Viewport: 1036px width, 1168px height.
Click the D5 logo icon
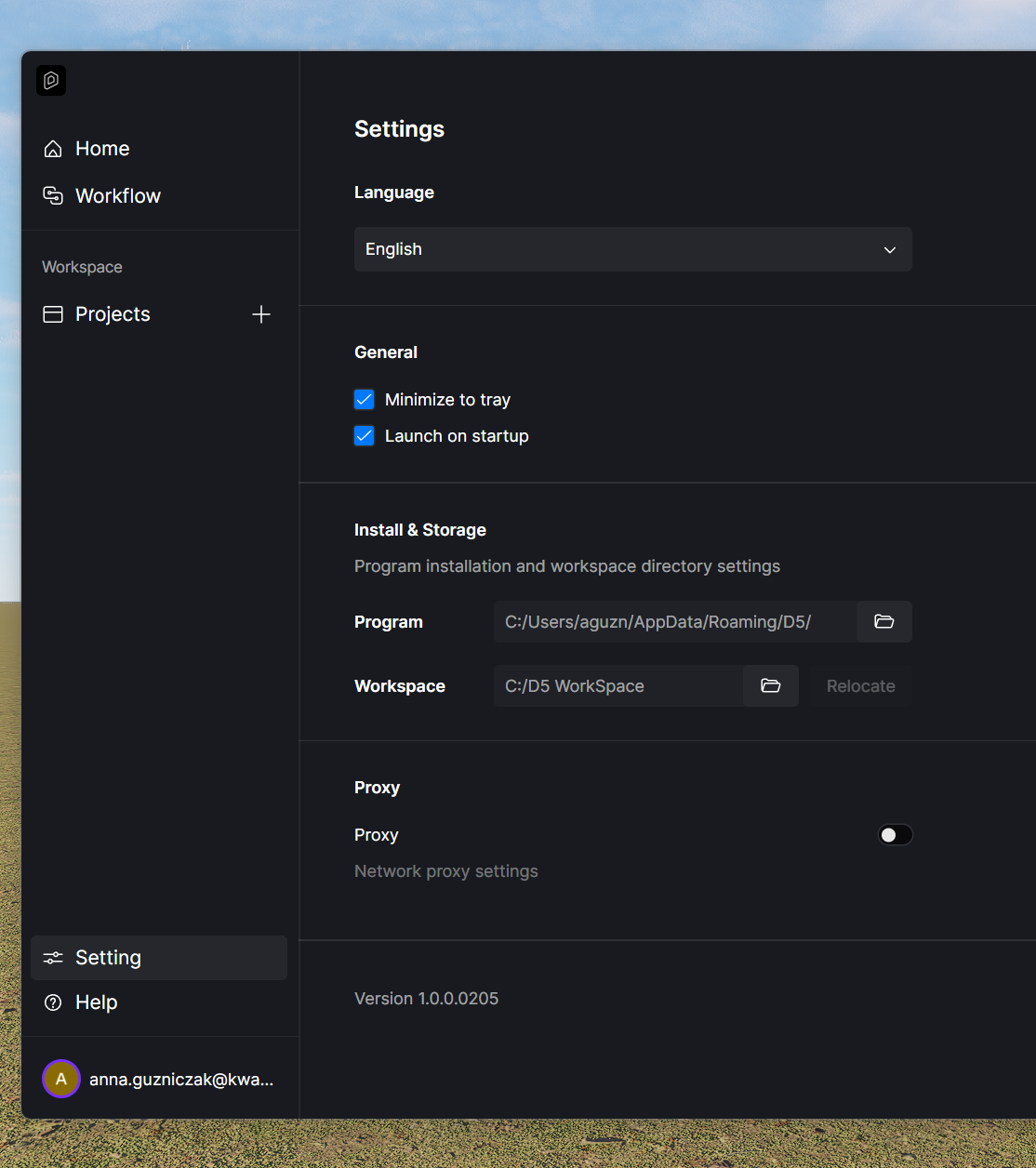(x=51, y=81)
